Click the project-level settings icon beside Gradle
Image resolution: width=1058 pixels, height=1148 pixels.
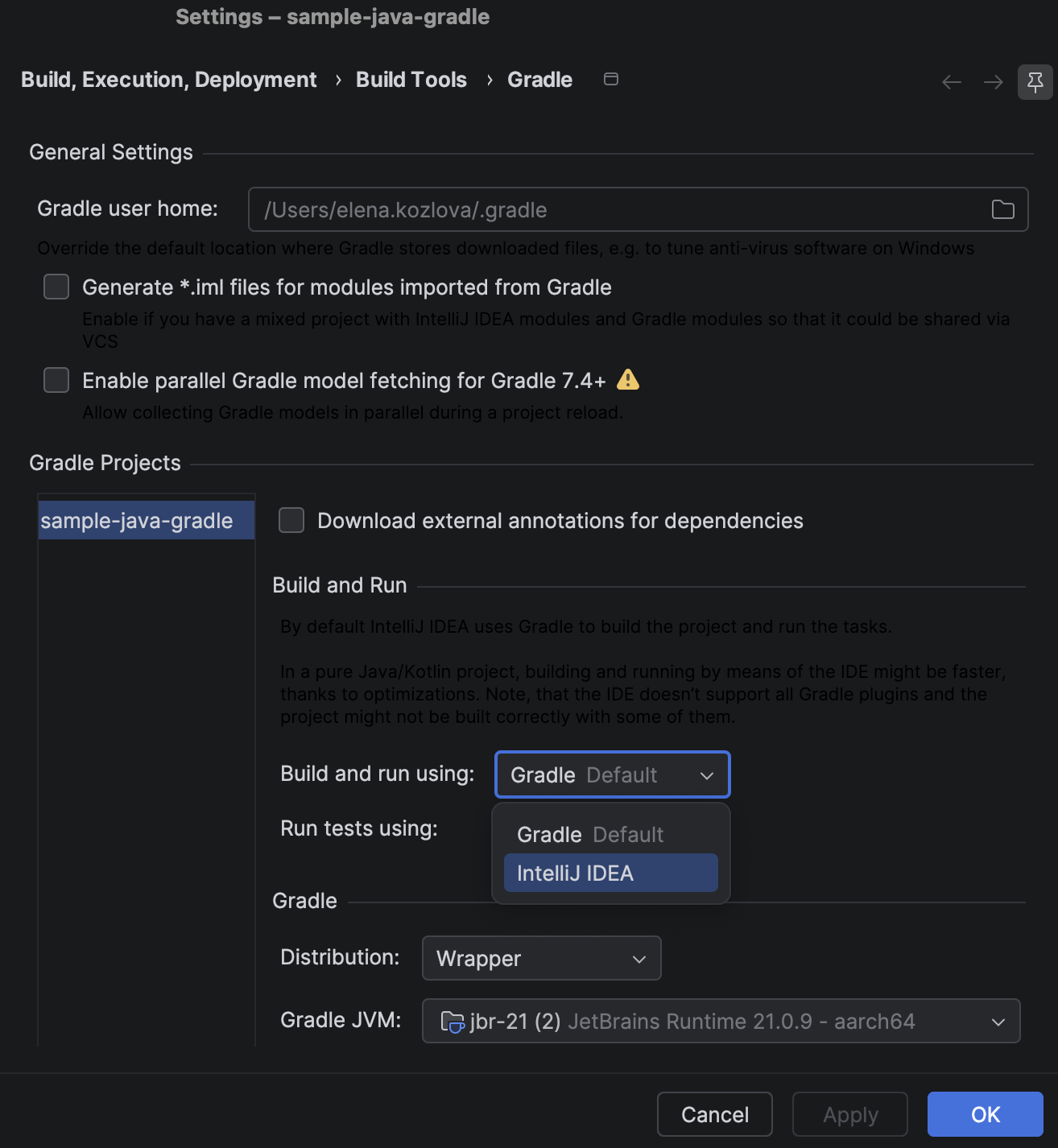coord(611,79)
